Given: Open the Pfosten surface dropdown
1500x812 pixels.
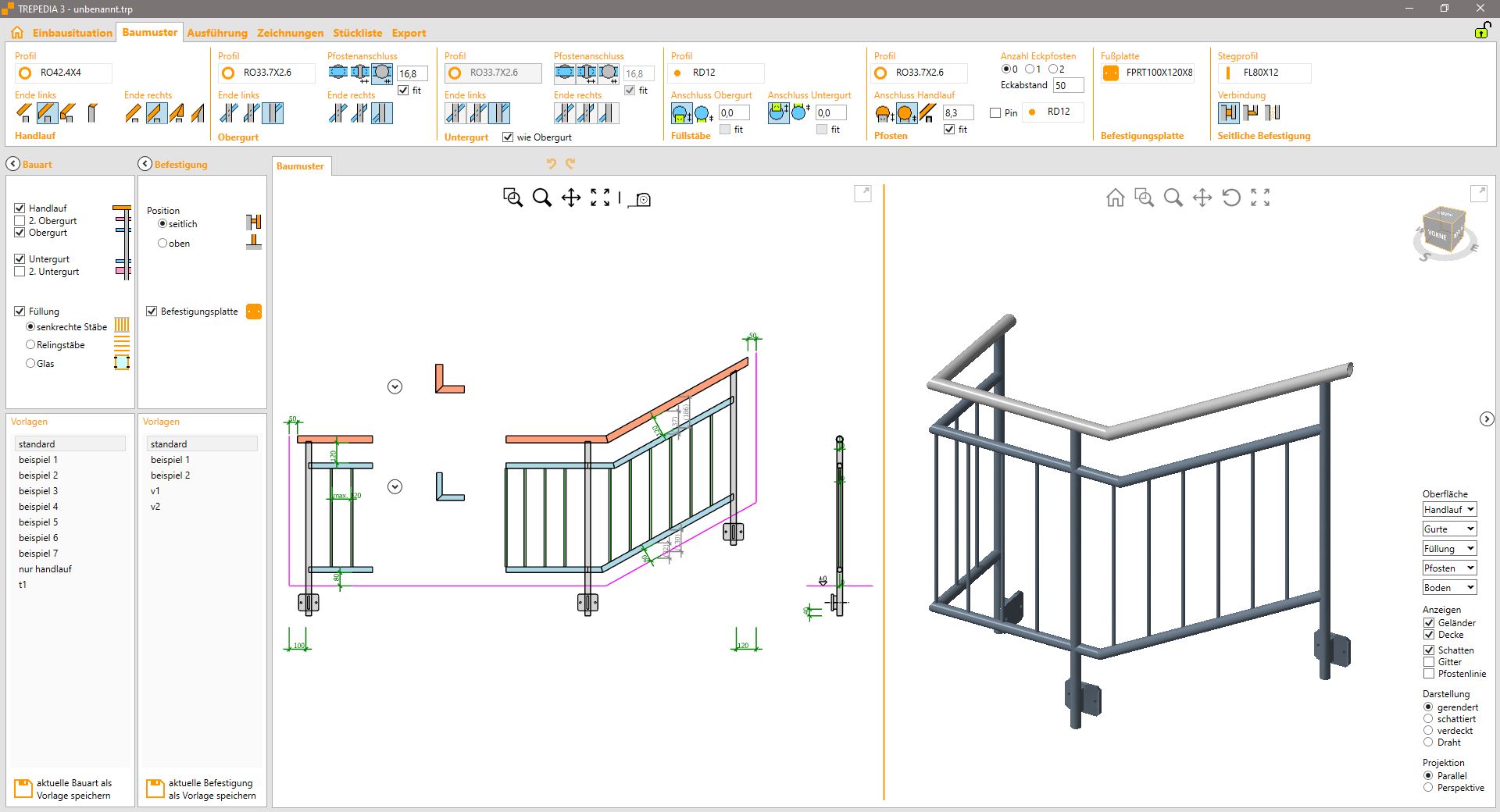Looking at the screenshot, I should pos(1449,568).
